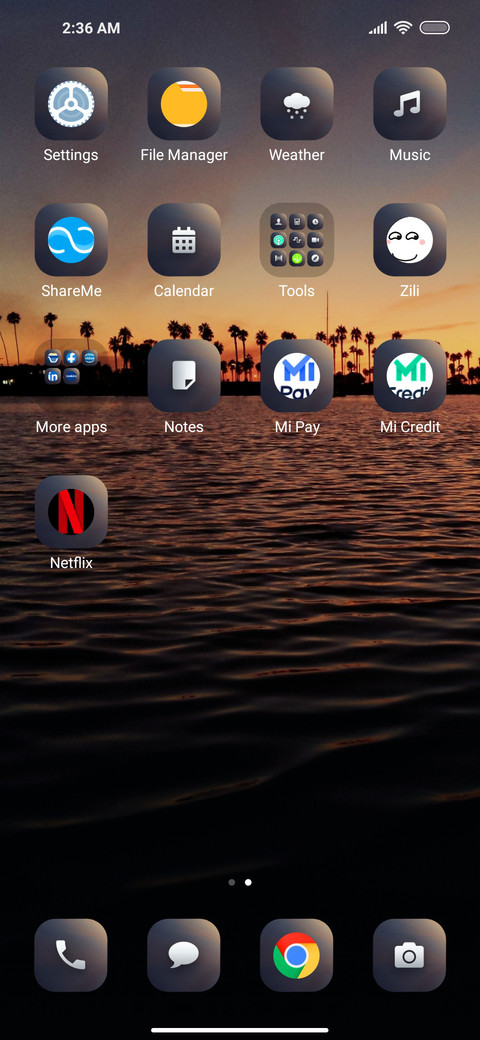
Task: Go to the first home page dot
Action: pyautogui.click(x=231, y=882)
